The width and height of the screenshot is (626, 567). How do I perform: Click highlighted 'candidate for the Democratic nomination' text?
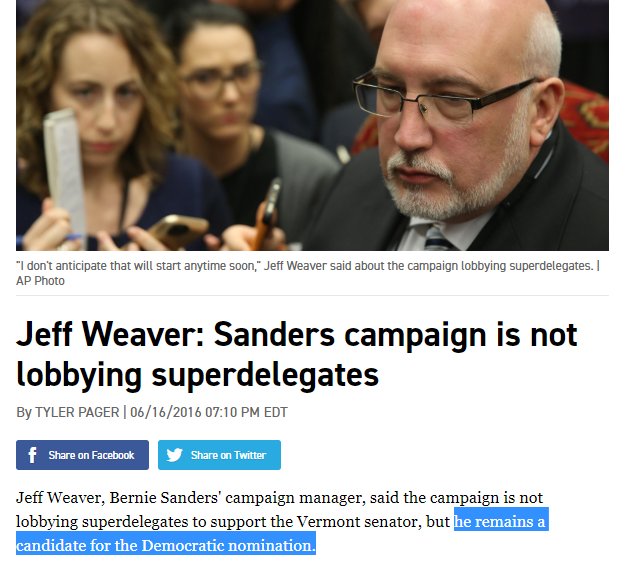166,545
